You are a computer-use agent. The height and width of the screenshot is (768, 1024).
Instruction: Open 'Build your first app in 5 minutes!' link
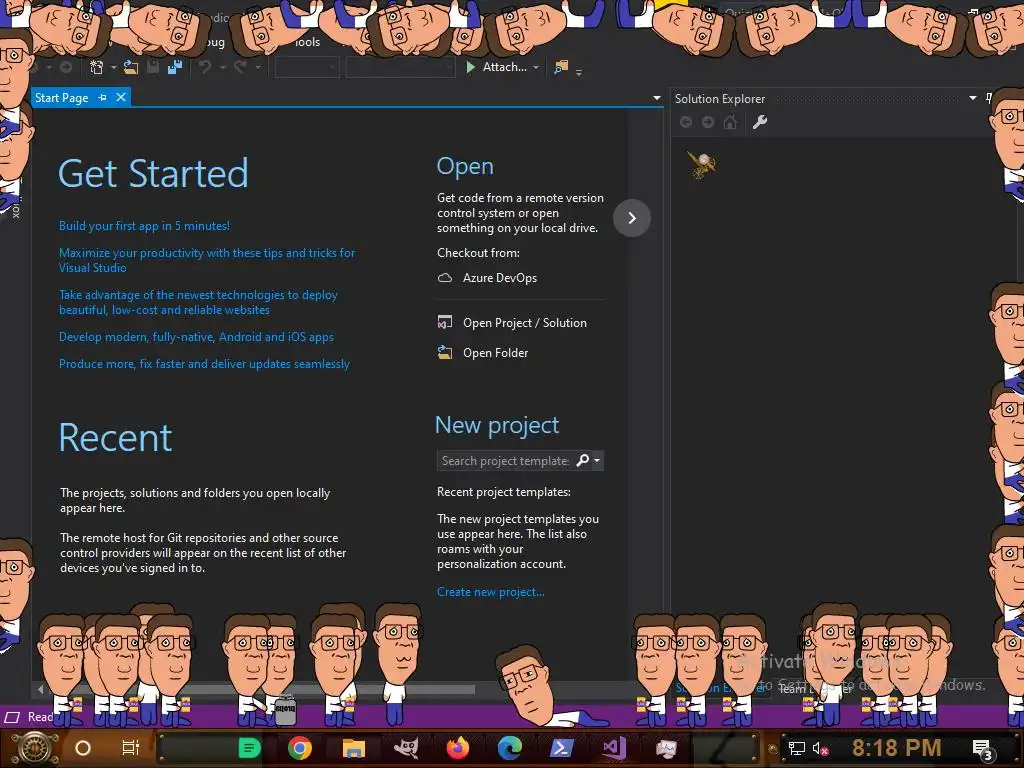click(144, 226)
